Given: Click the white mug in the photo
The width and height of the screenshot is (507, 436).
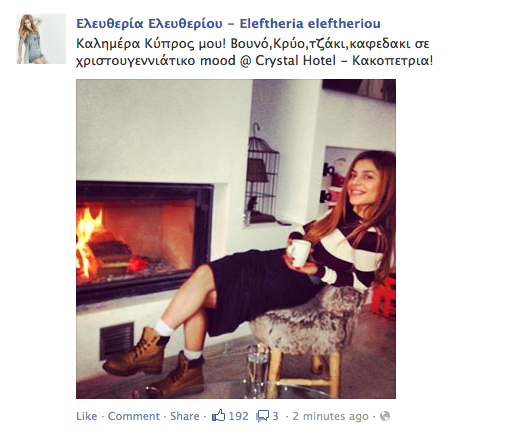Looking at the screenshot, I should pos(299,252).
